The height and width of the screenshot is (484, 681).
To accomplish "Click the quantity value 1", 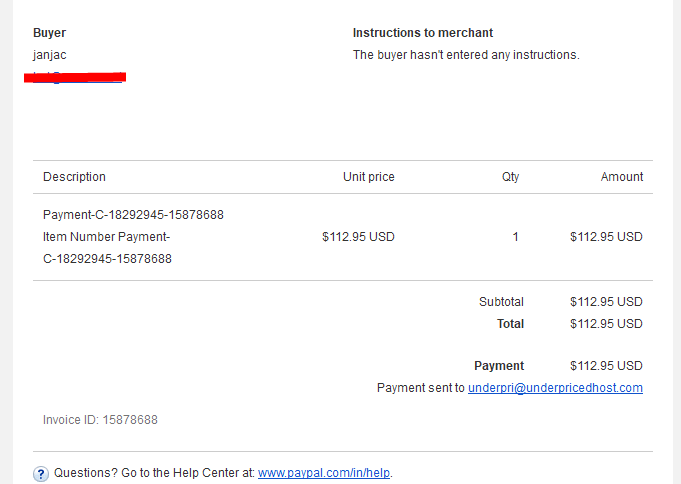I will [516, 237].
